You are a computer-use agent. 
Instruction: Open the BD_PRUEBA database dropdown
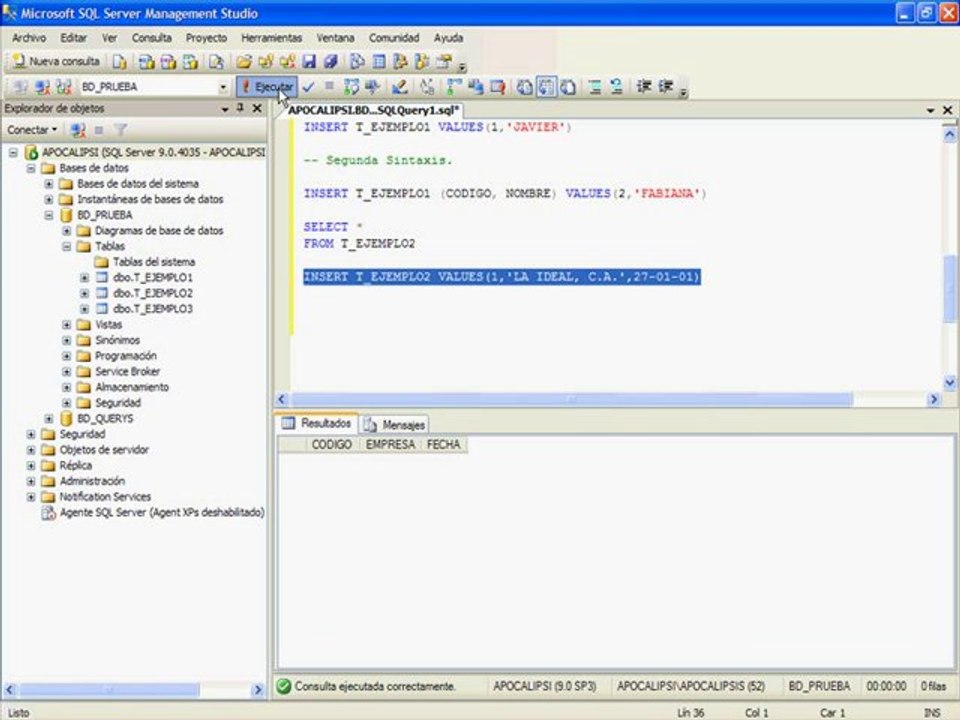223,87
